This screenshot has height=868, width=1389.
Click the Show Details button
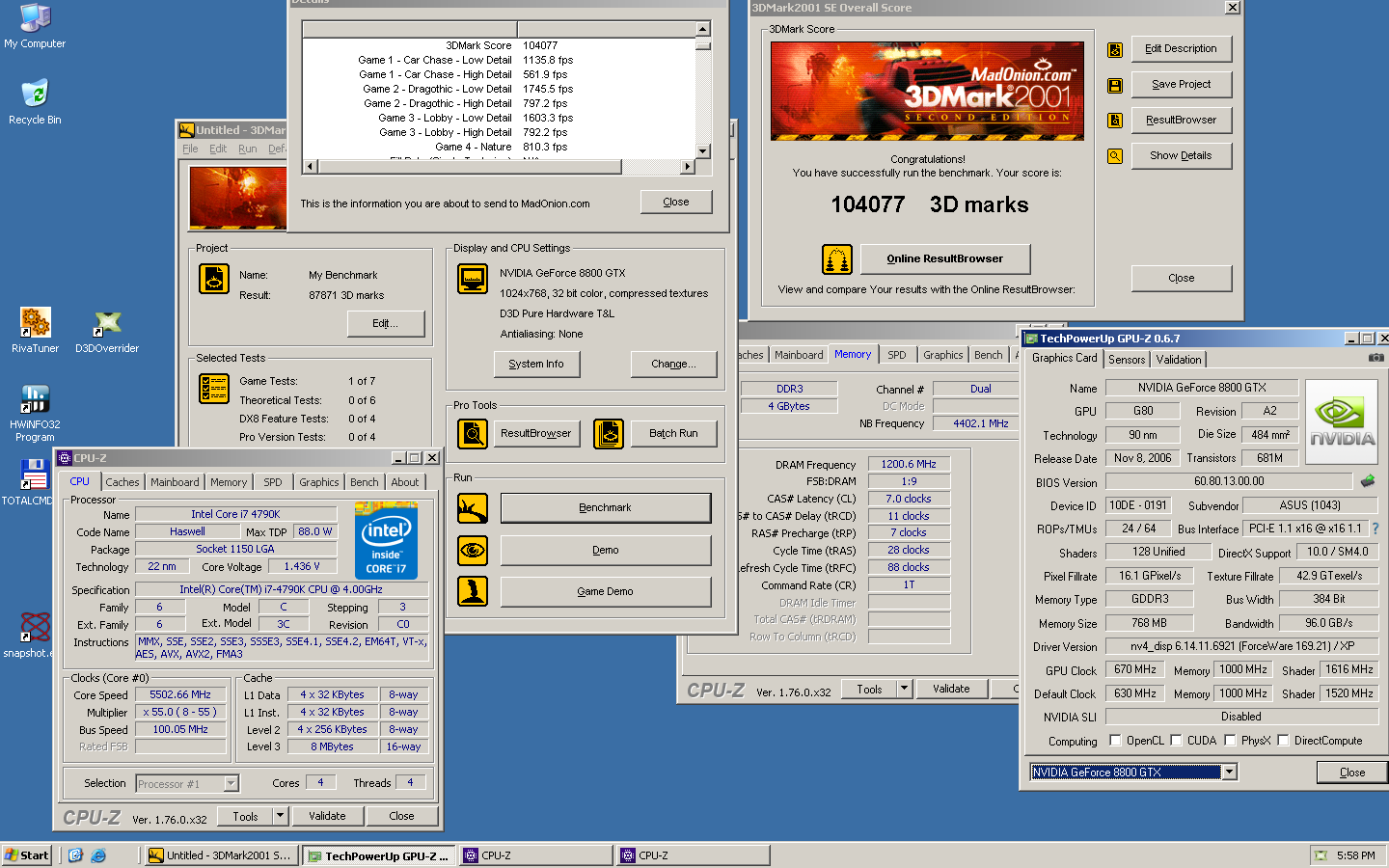1182,155
